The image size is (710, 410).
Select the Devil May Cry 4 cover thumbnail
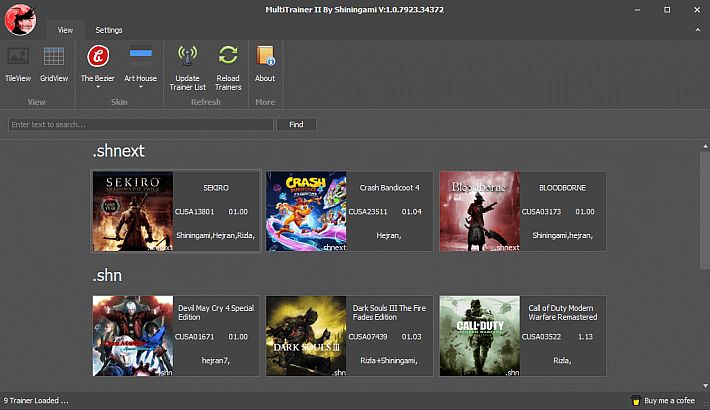[133, 336]
